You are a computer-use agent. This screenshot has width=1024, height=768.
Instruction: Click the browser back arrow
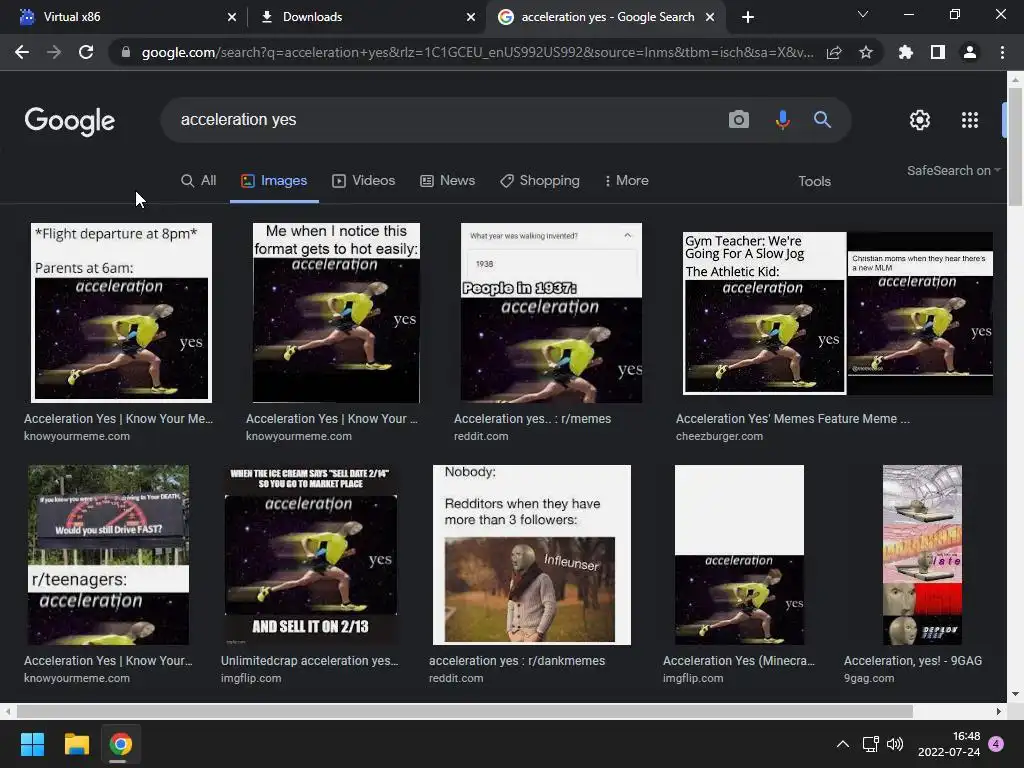point(22,52)
